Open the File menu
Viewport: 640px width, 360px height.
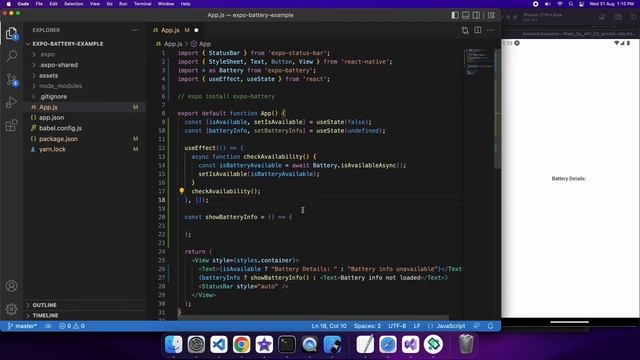(x=39, y=4)
